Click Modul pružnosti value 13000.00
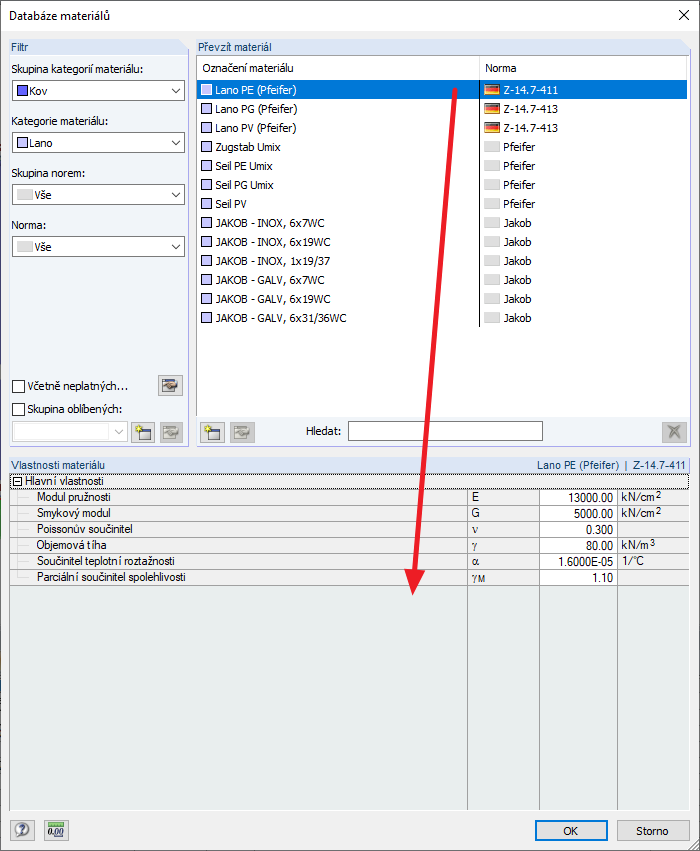The height and width of the screenshot is (851, 700). tap(578, 498)
